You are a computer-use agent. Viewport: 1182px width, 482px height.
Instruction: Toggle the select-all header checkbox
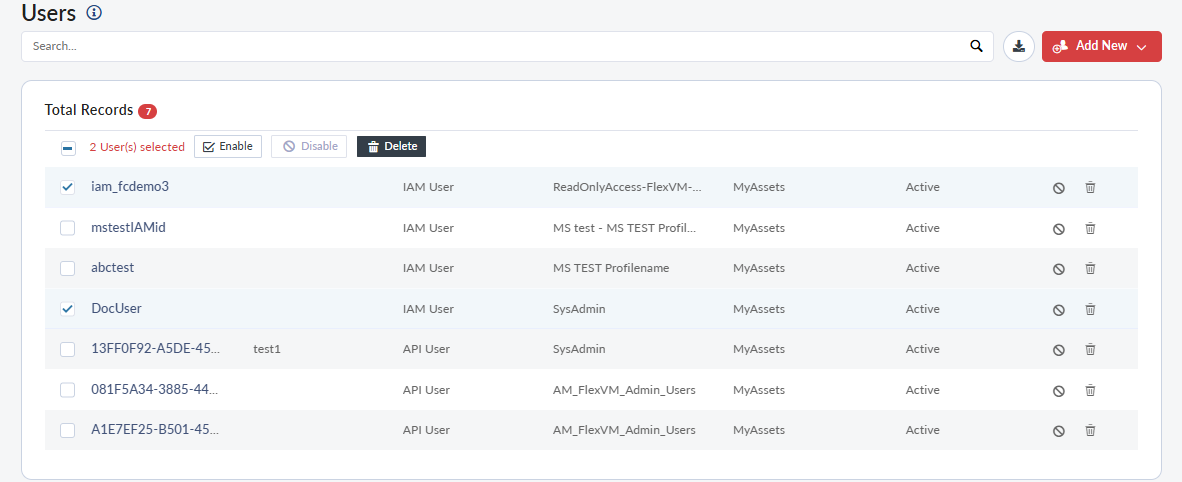click(68, 148)
